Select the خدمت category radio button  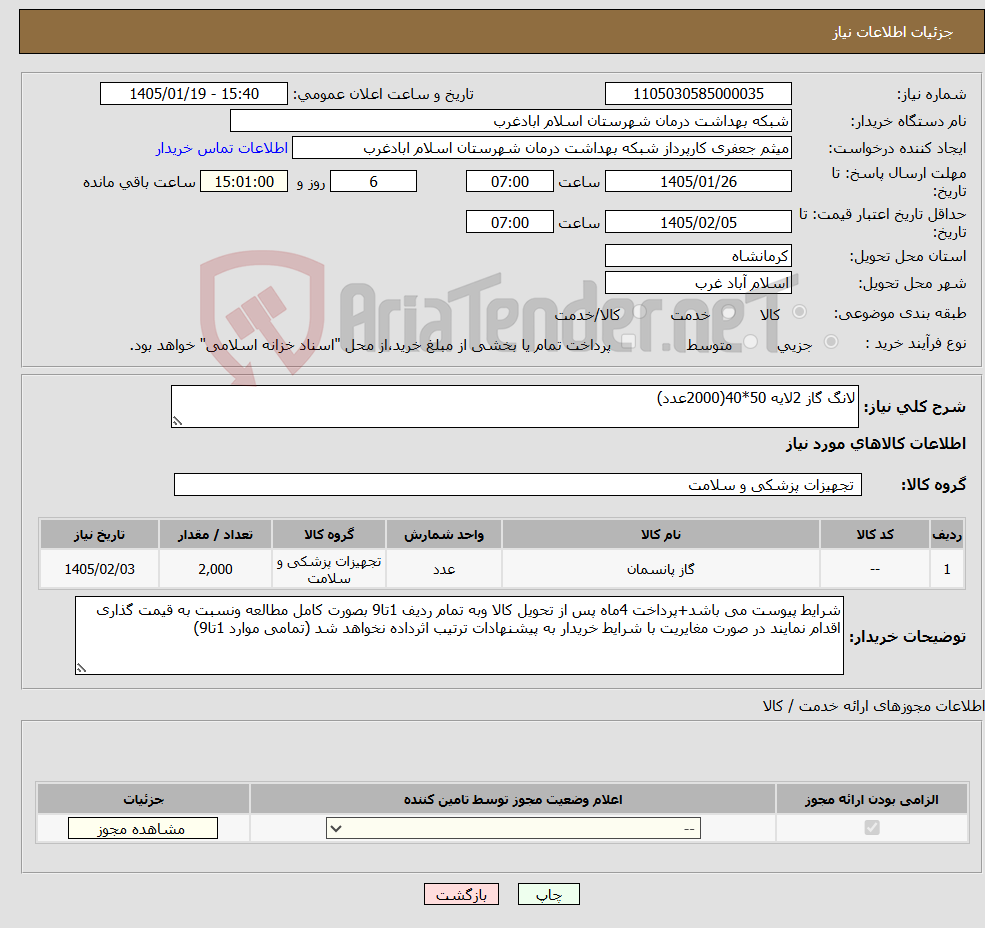(x=729, y=312)
